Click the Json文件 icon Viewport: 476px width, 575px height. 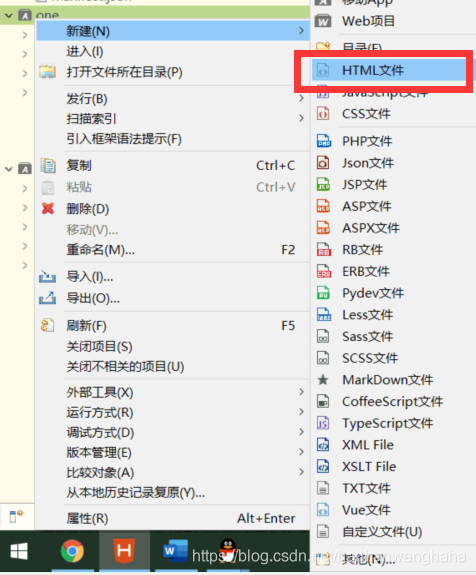(x=323, y=162)
